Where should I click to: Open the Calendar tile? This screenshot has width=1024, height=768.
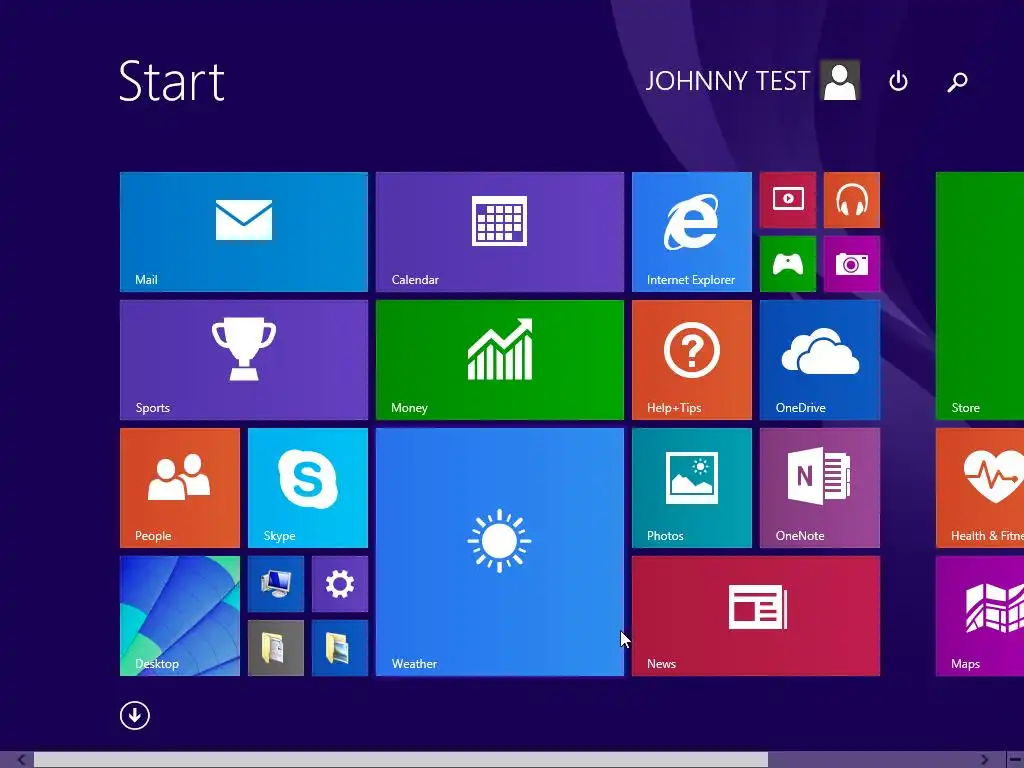click(500, 232)
